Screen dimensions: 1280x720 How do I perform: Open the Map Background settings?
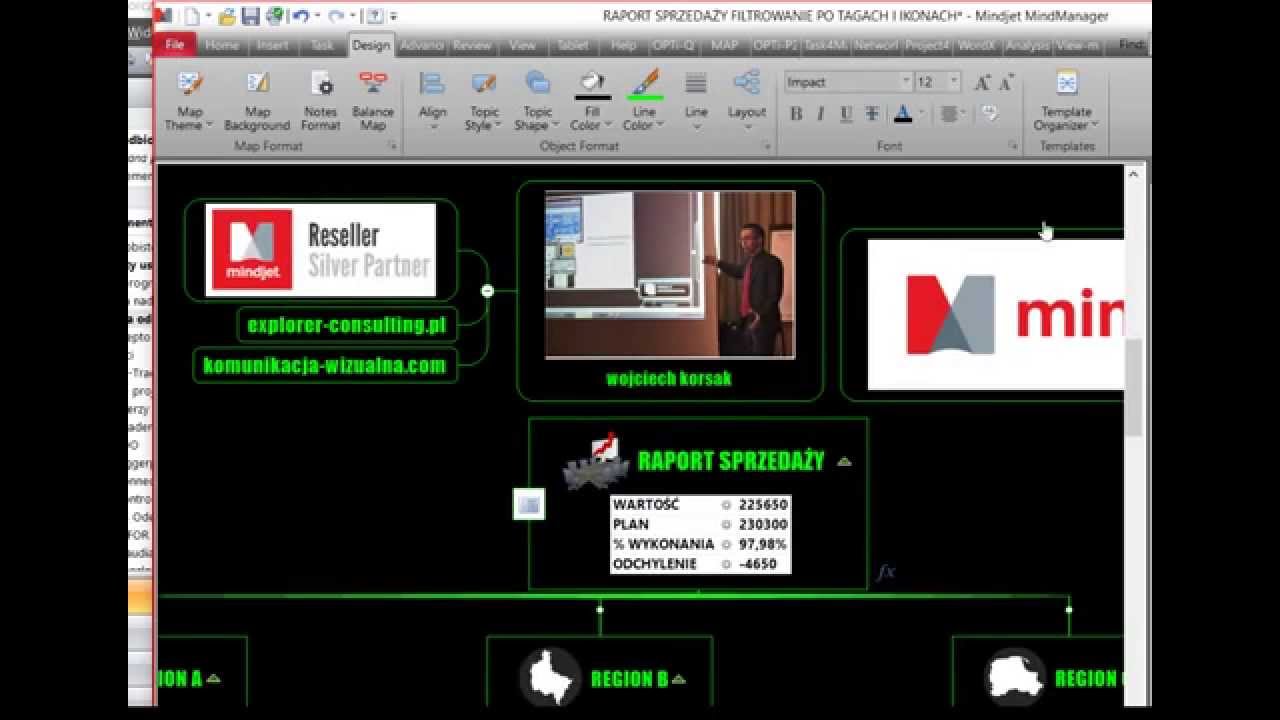tap(257, 101)
